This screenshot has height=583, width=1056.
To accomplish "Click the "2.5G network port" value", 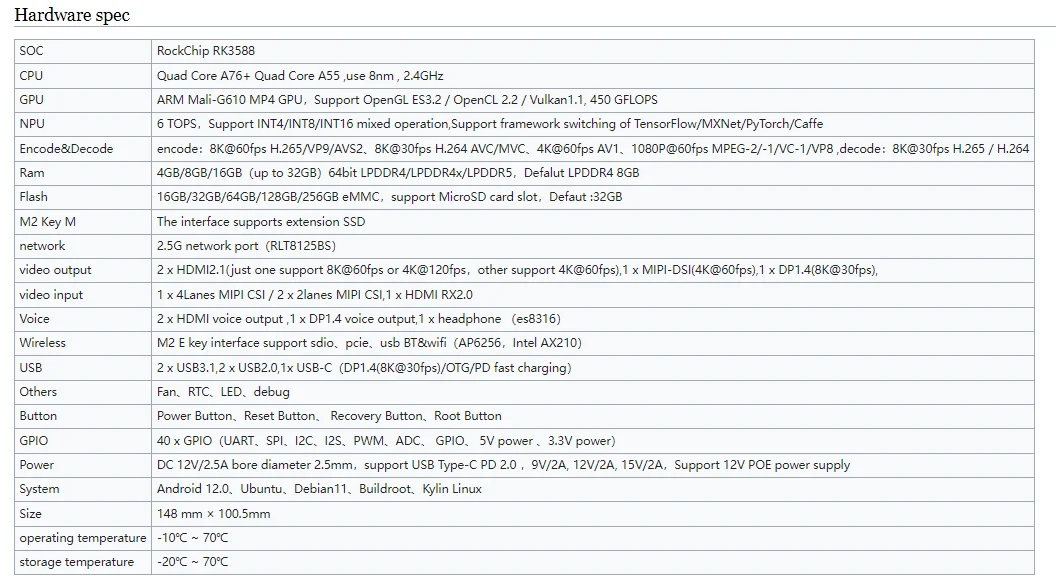I will 246,246.
